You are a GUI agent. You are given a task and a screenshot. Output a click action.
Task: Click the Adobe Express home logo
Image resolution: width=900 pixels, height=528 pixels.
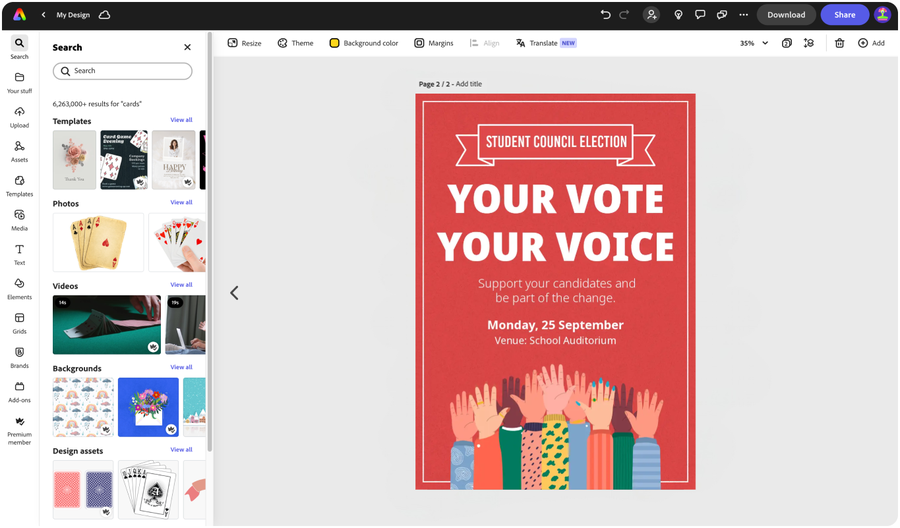[20, 15]
